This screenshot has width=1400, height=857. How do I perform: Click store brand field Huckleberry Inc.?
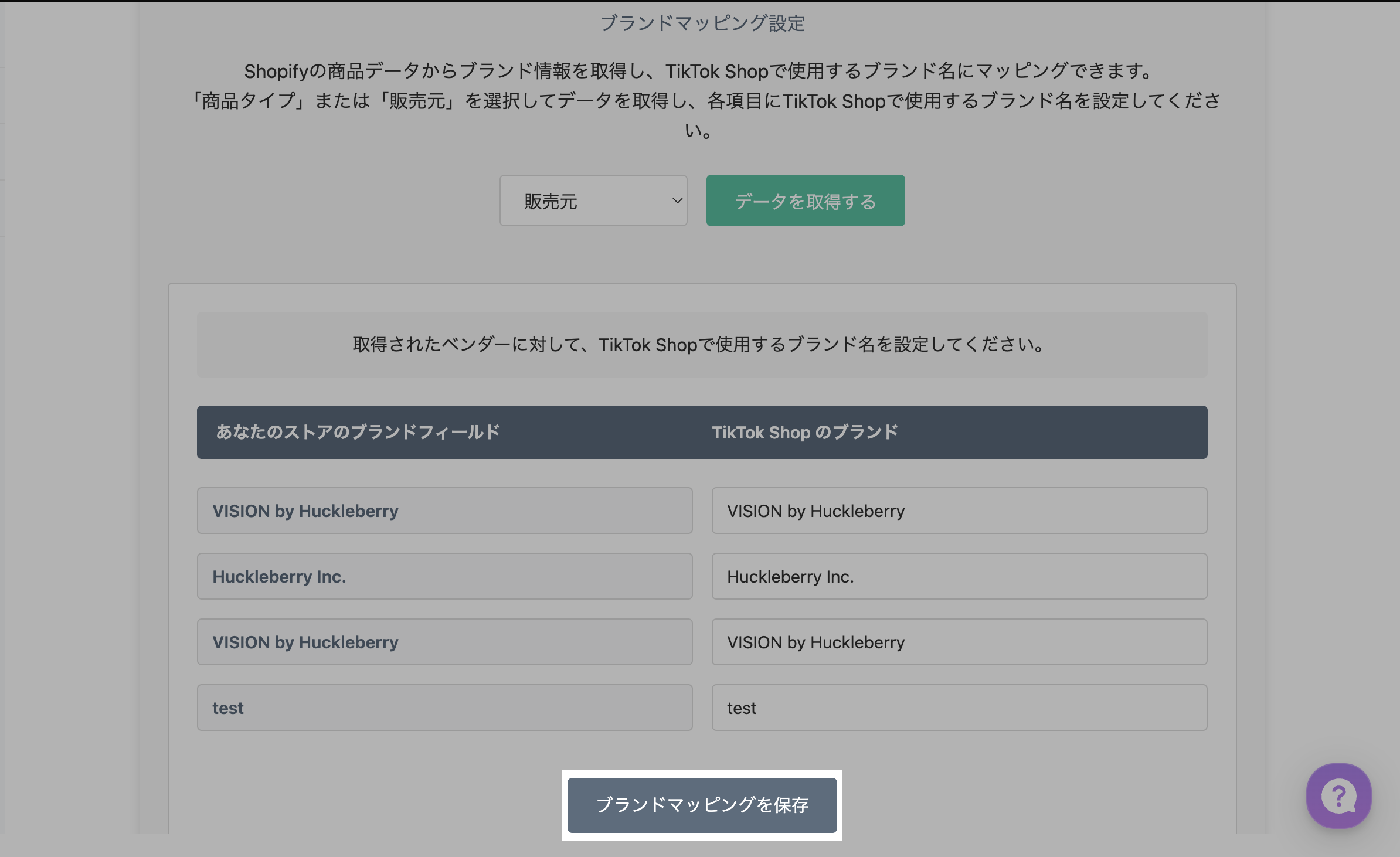pos(444,576)
